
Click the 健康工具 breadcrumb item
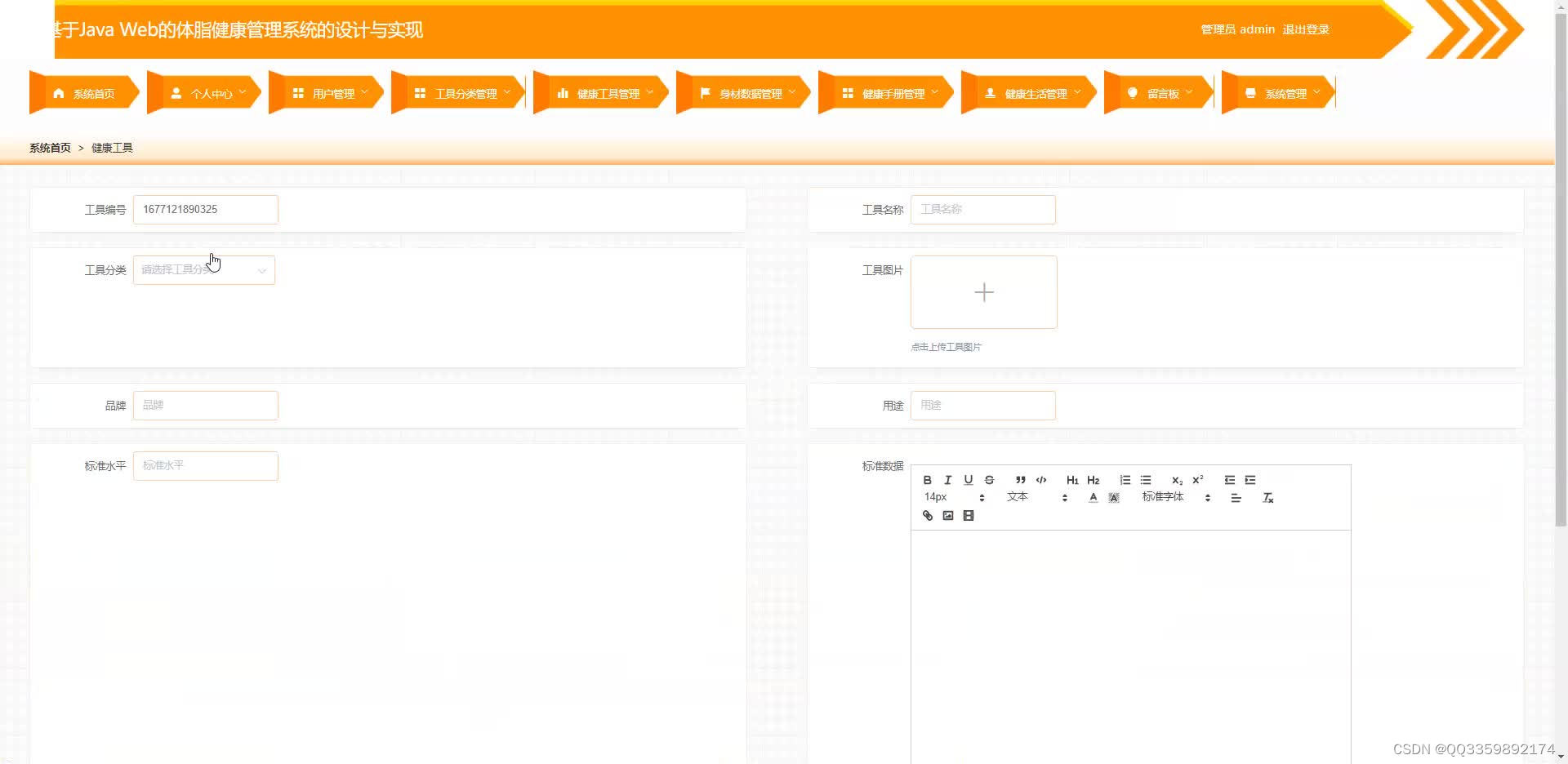[x=112, y=148]
